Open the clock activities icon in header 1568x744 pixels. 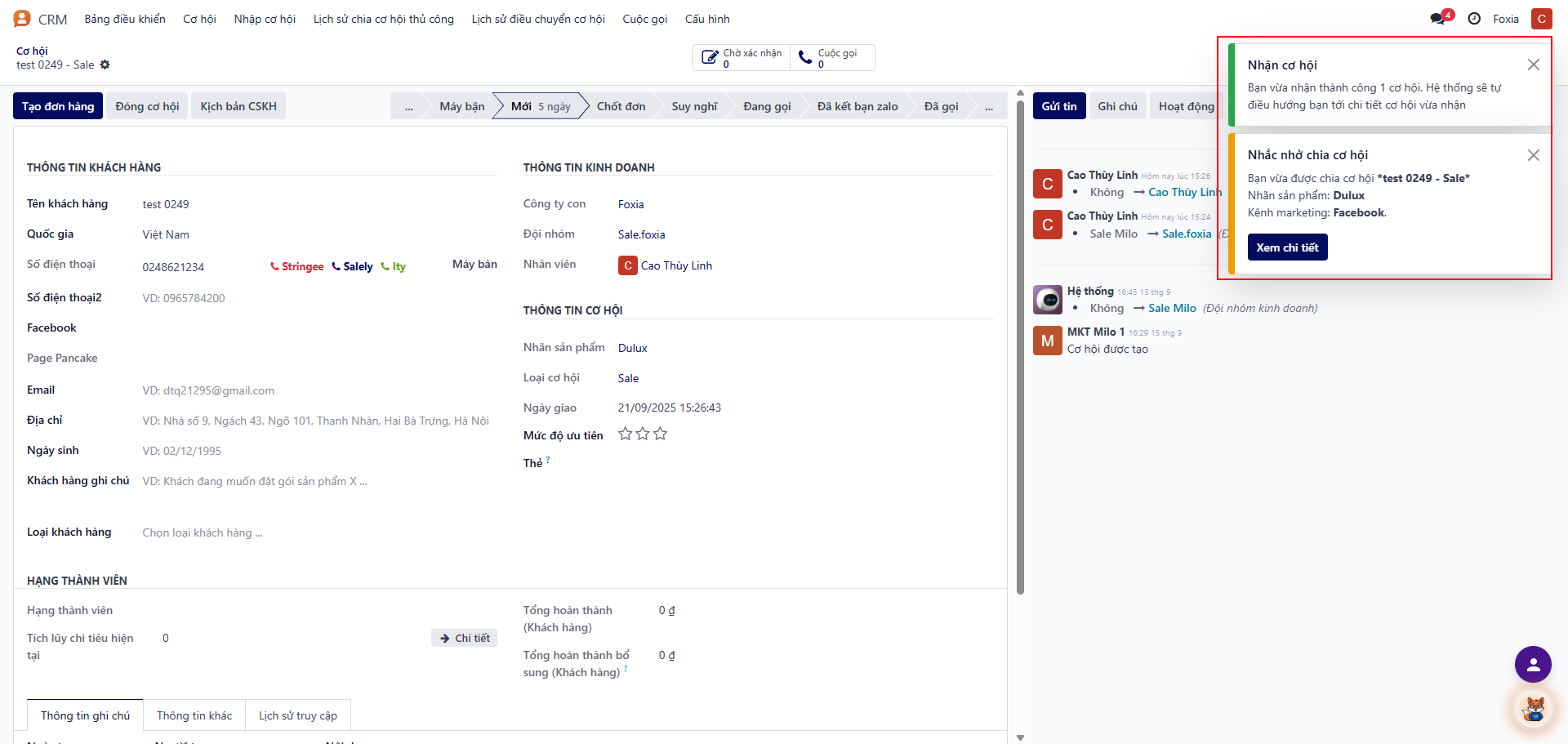1474,19
